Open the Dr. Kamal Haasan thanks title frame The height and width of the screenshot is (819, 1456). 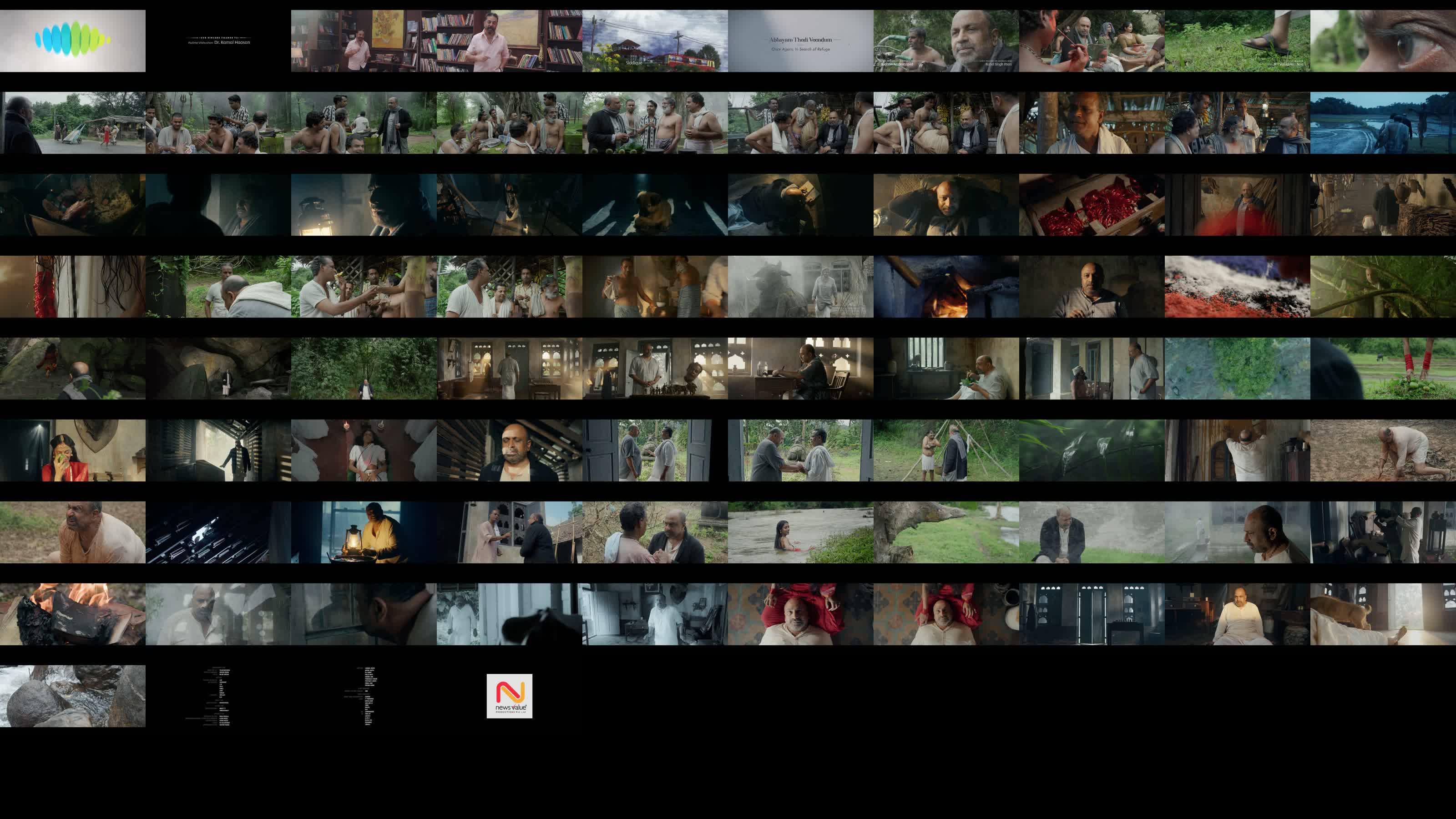tap(218, 40)
